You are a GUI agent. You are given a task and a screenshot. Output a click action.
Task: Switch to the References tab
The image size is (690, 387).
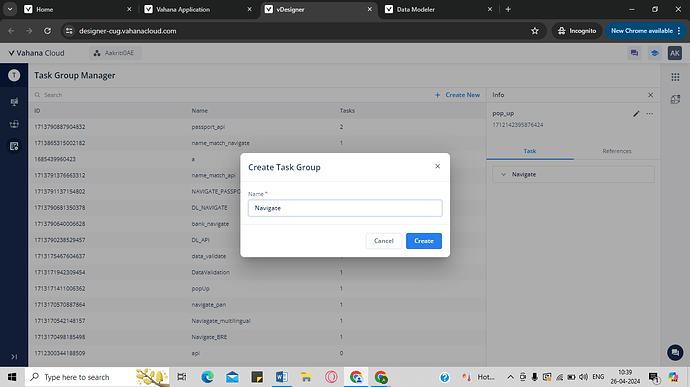click(617, 151)
